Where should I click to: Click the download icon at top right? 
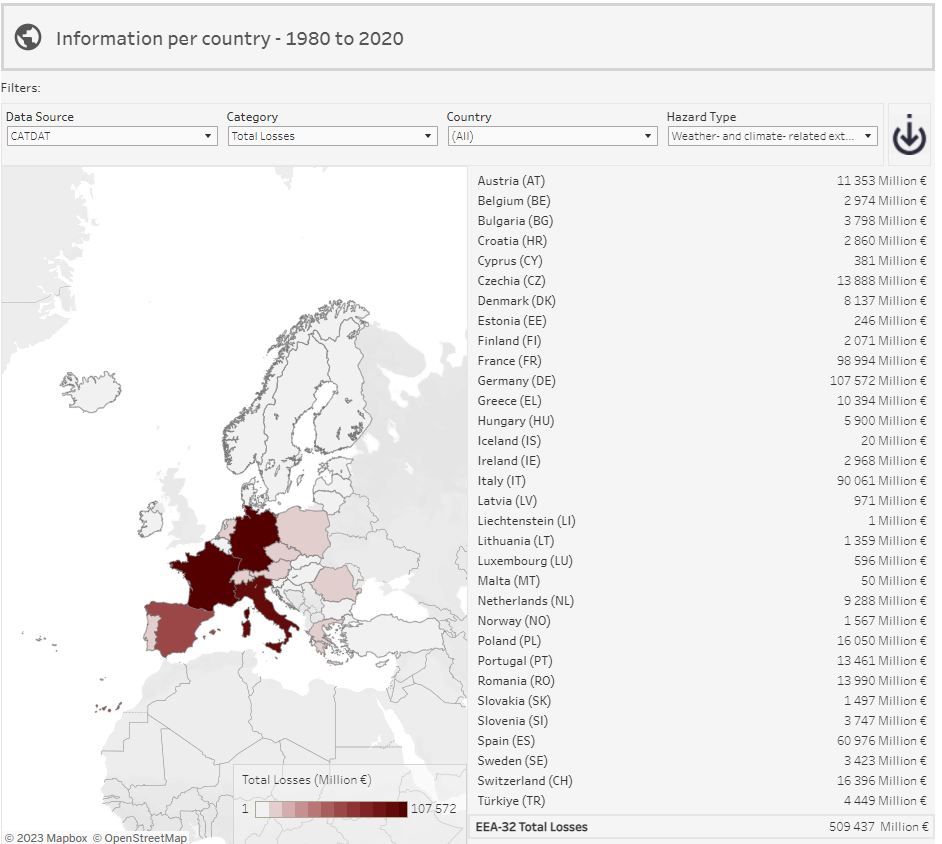pyautogui.click(x=908, y=135)
